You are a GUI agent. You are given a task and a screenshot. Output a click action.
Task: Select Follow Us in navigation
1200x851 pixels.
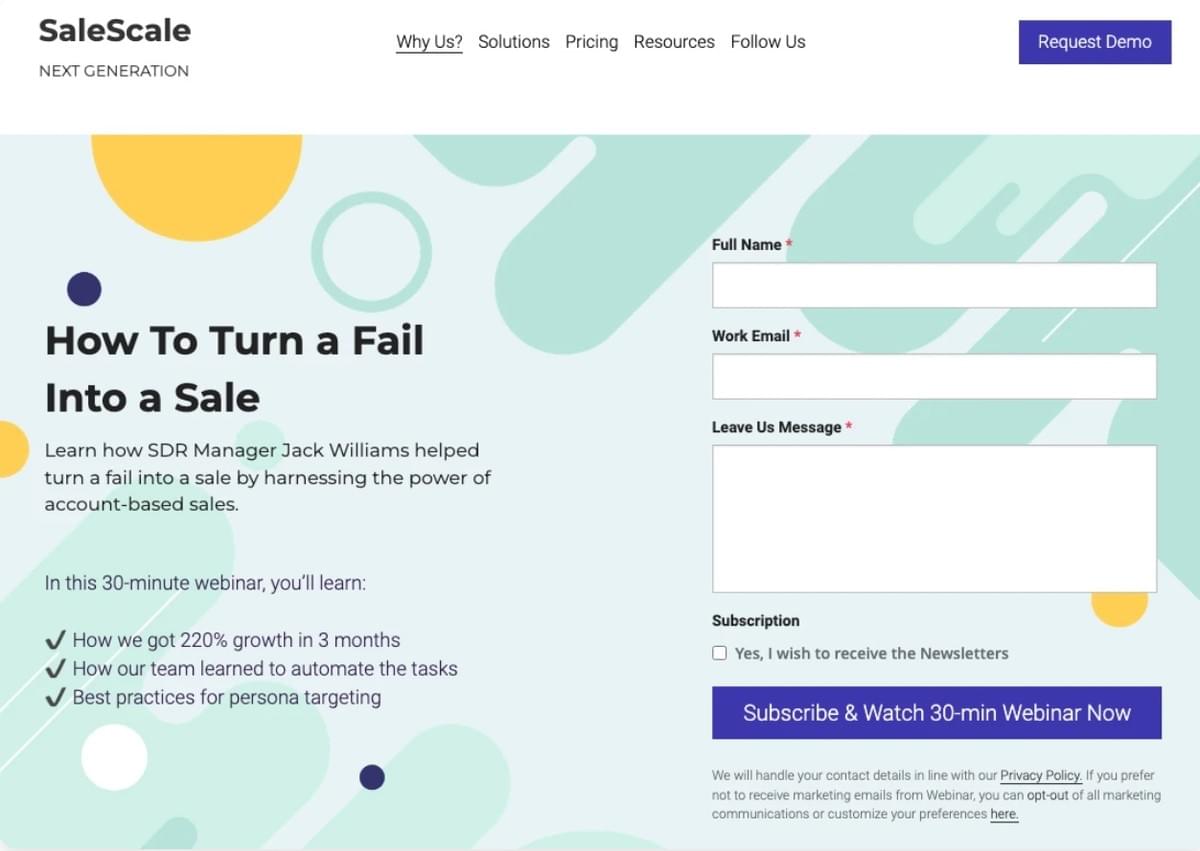(768, 42)
